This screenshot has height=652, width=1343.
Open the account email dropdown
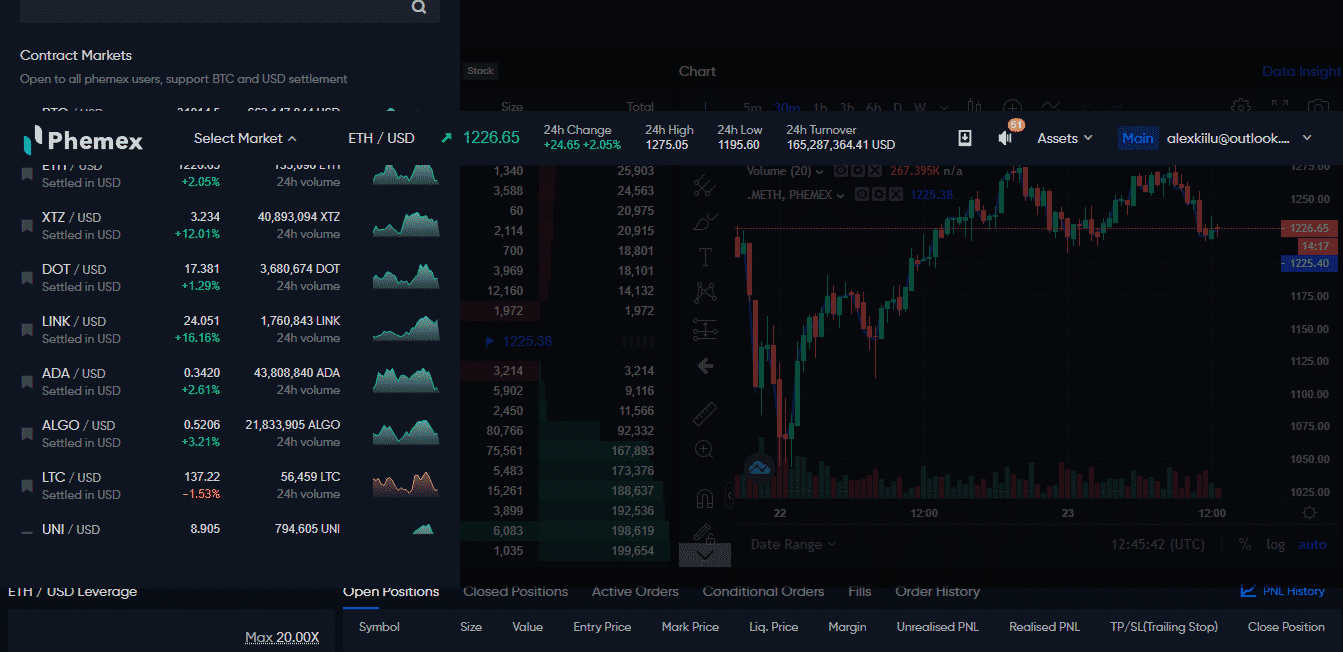click(1240, 138)
